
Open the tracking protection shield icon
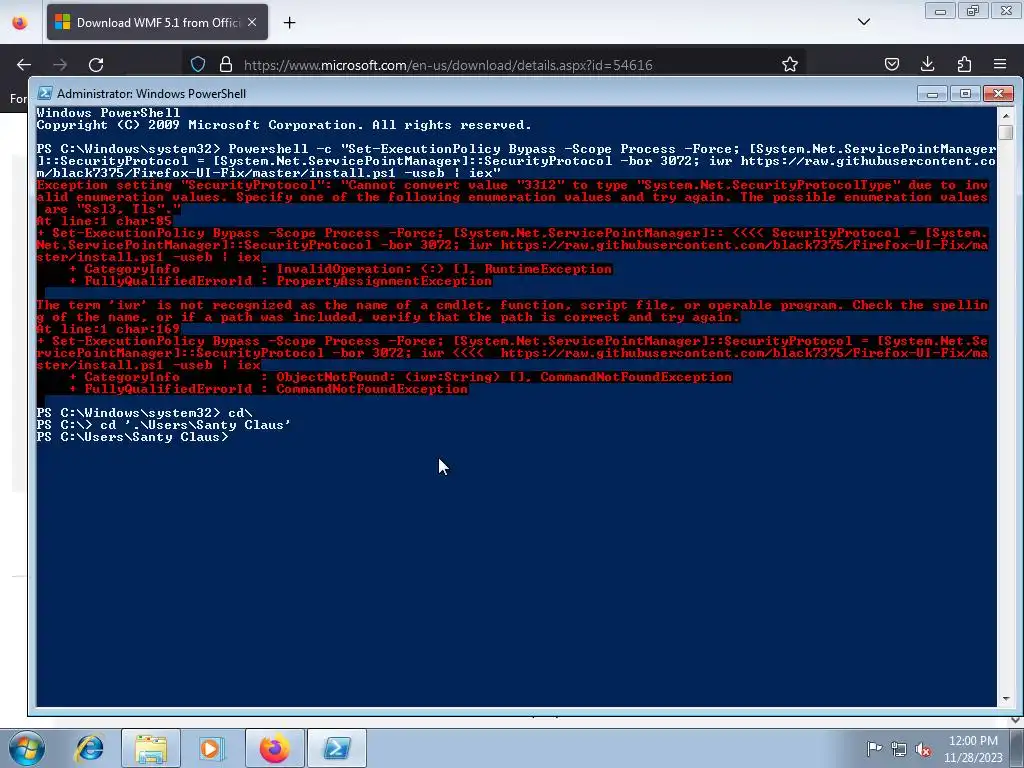pos(198,65)
